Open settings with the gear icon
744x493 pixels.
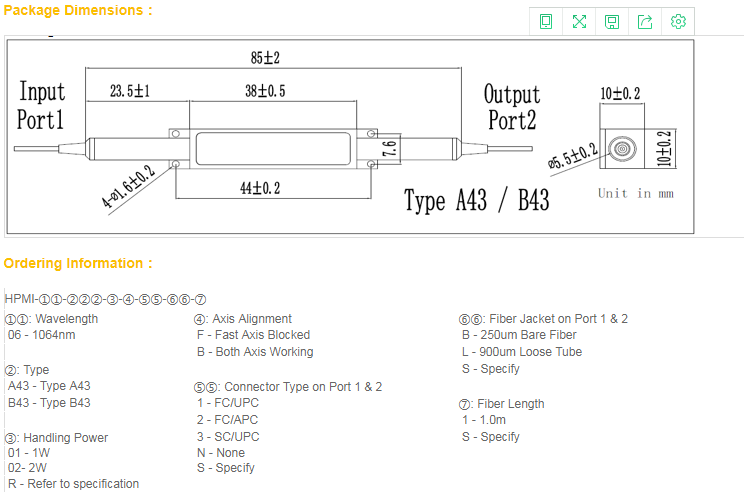(678, 22)
